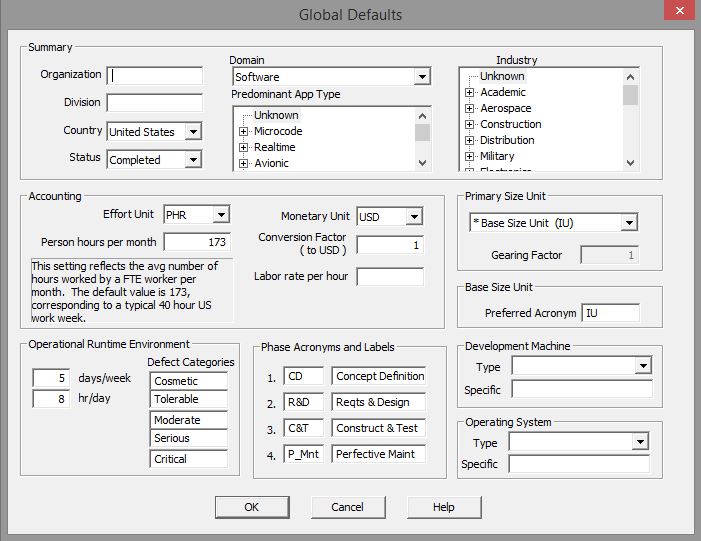The height and width of the screenshot is (541, 701).
Task: Click the Cosmetic defect category field
Action: [x=188, y=381]
